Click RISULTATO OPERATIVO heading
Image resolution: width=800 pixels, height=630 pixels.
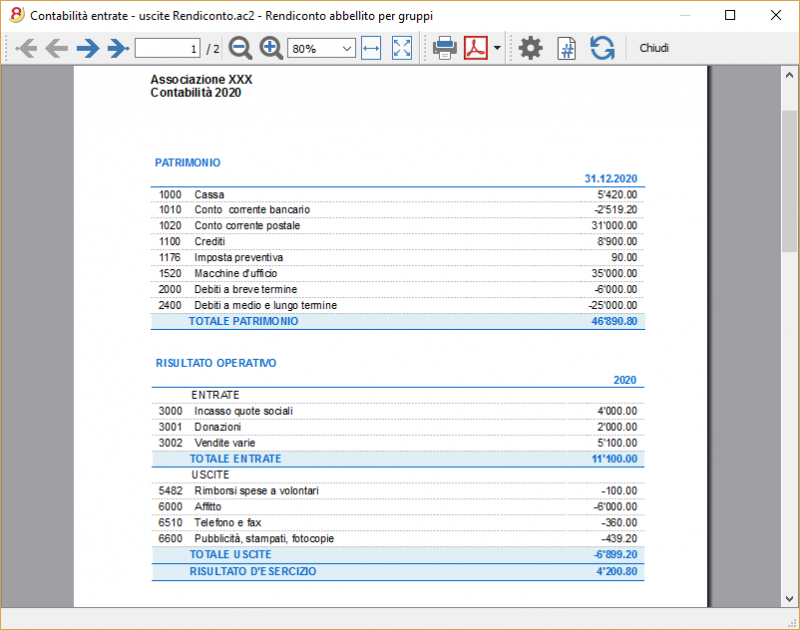216,363
